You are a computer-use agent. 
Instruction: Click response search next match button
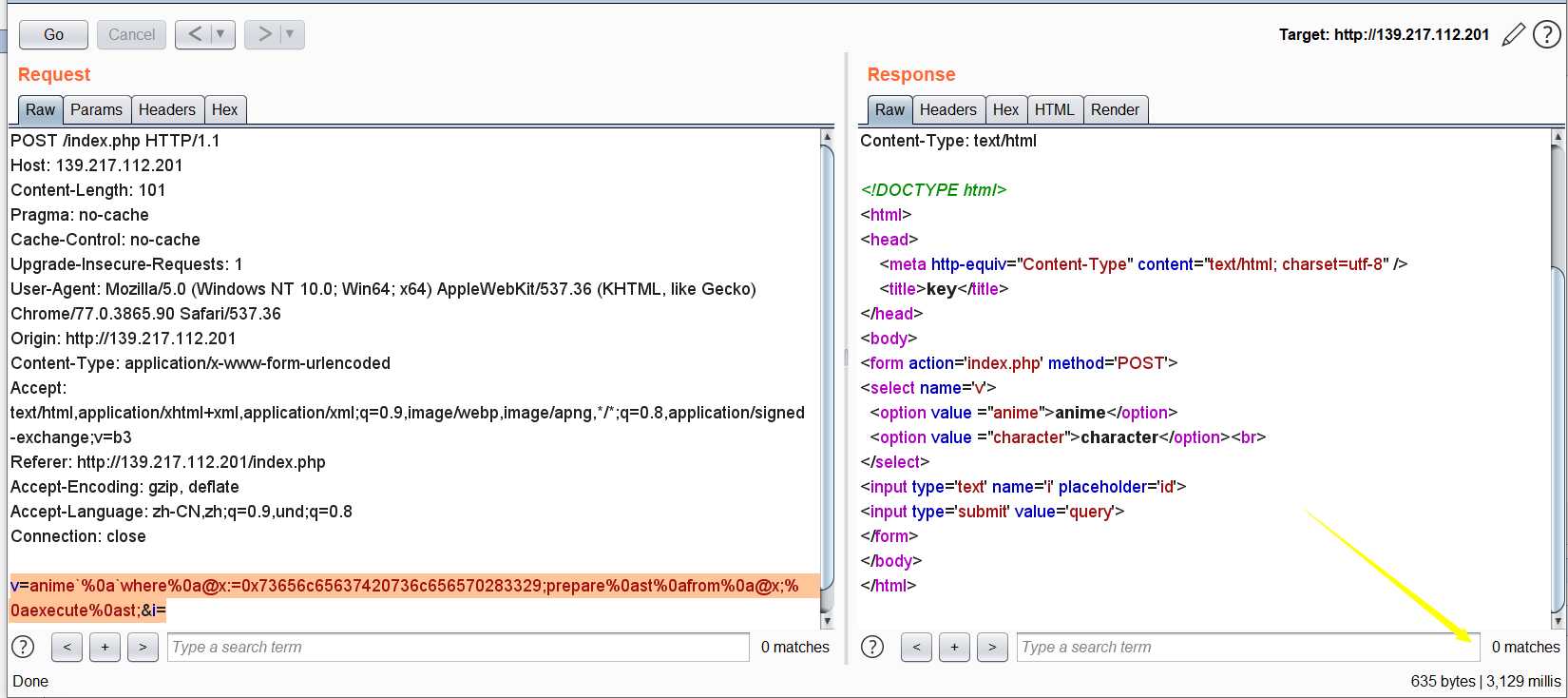pos(992,648)
